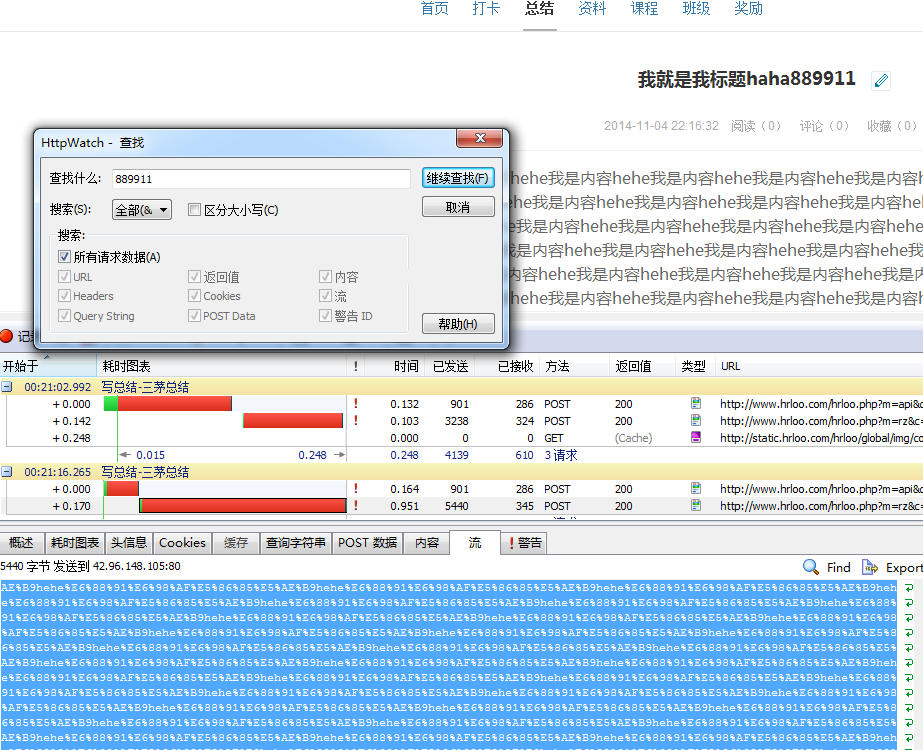
Task: Collapse the 00:21:02.992 request group
Action: 7,386
